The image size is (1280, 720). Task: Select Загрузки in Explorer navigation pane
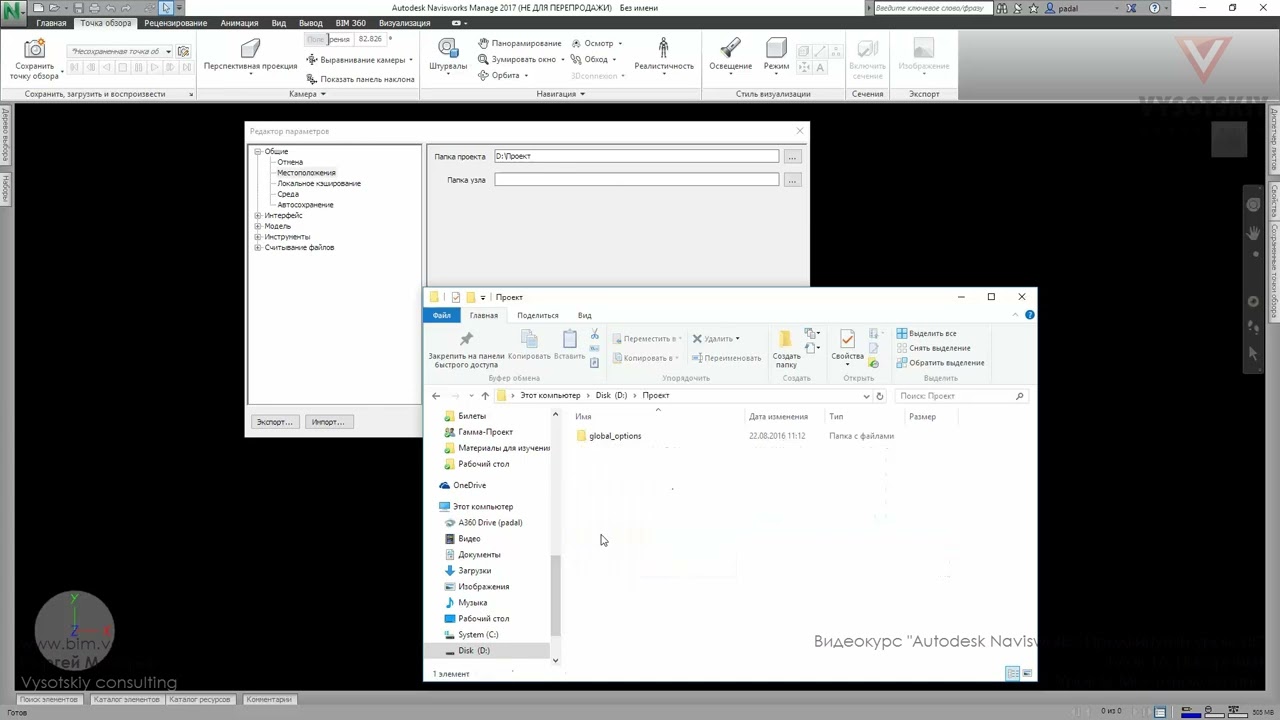[x=474, y=571]
